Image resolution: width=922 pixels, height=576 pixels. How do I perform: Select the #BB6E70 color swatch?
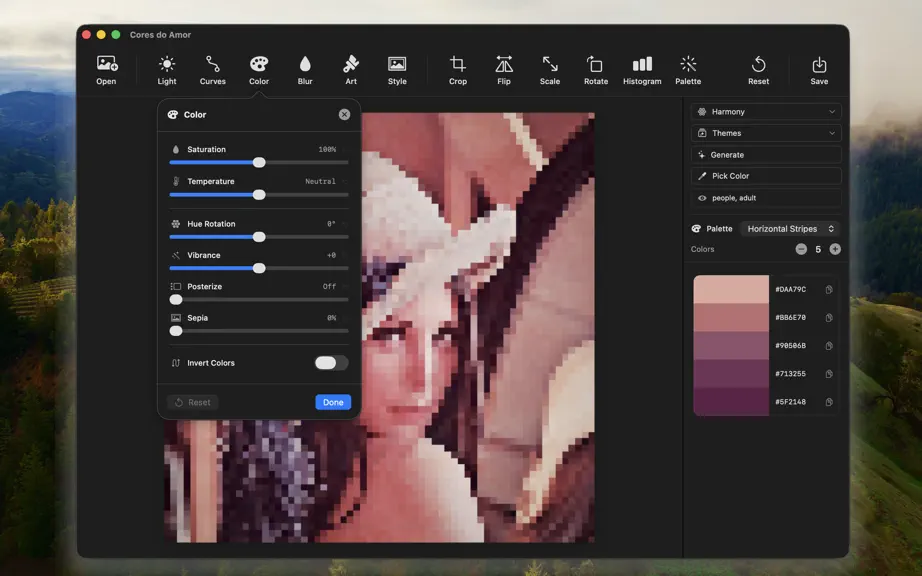point(731,317)
